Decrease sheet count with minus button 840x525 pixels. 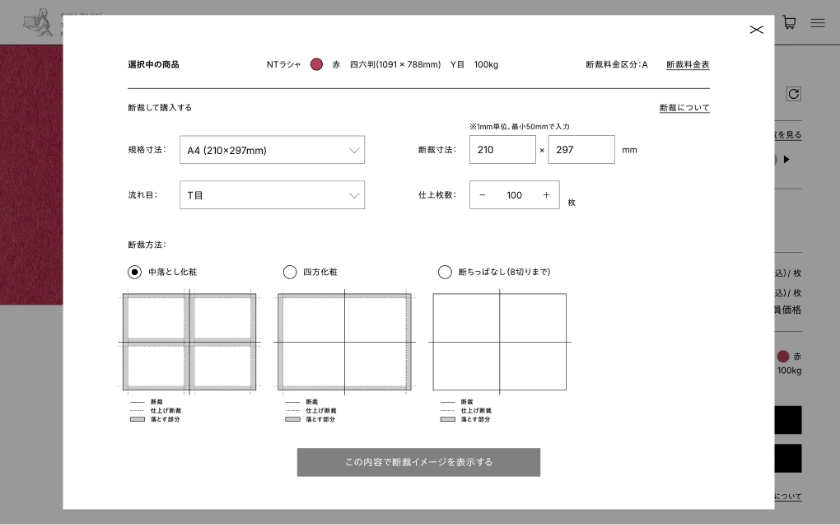click(482, 195)
